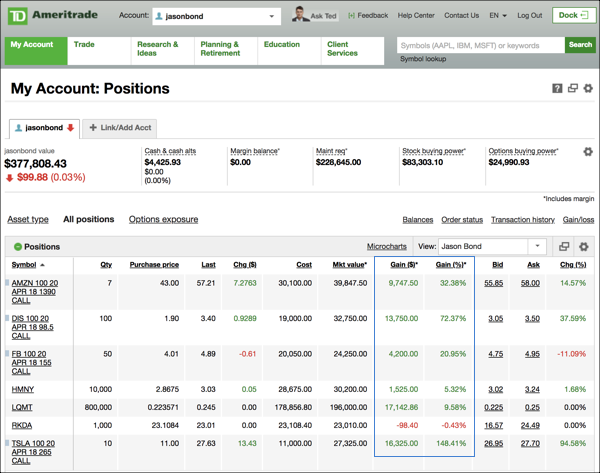Pop out the Positions table window icon
The image size is (600, 473).
pos(564,247)
